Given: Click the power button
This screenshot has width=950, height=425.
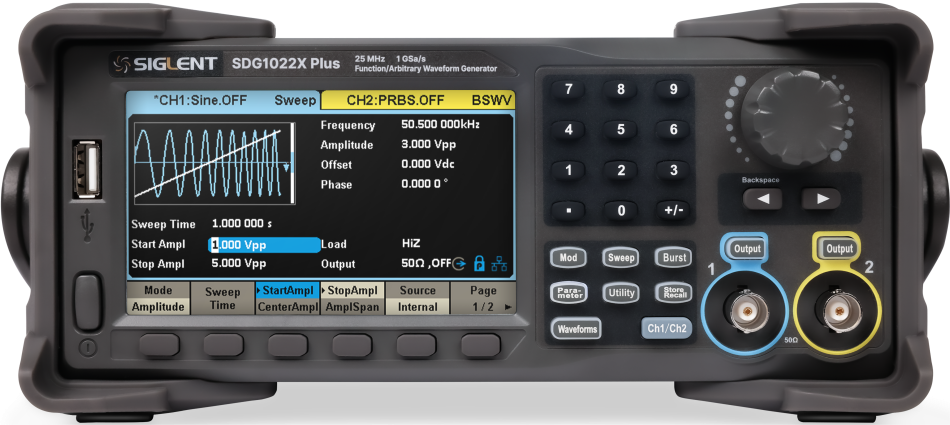Looking at the screenshot, I should pos(88,302).
